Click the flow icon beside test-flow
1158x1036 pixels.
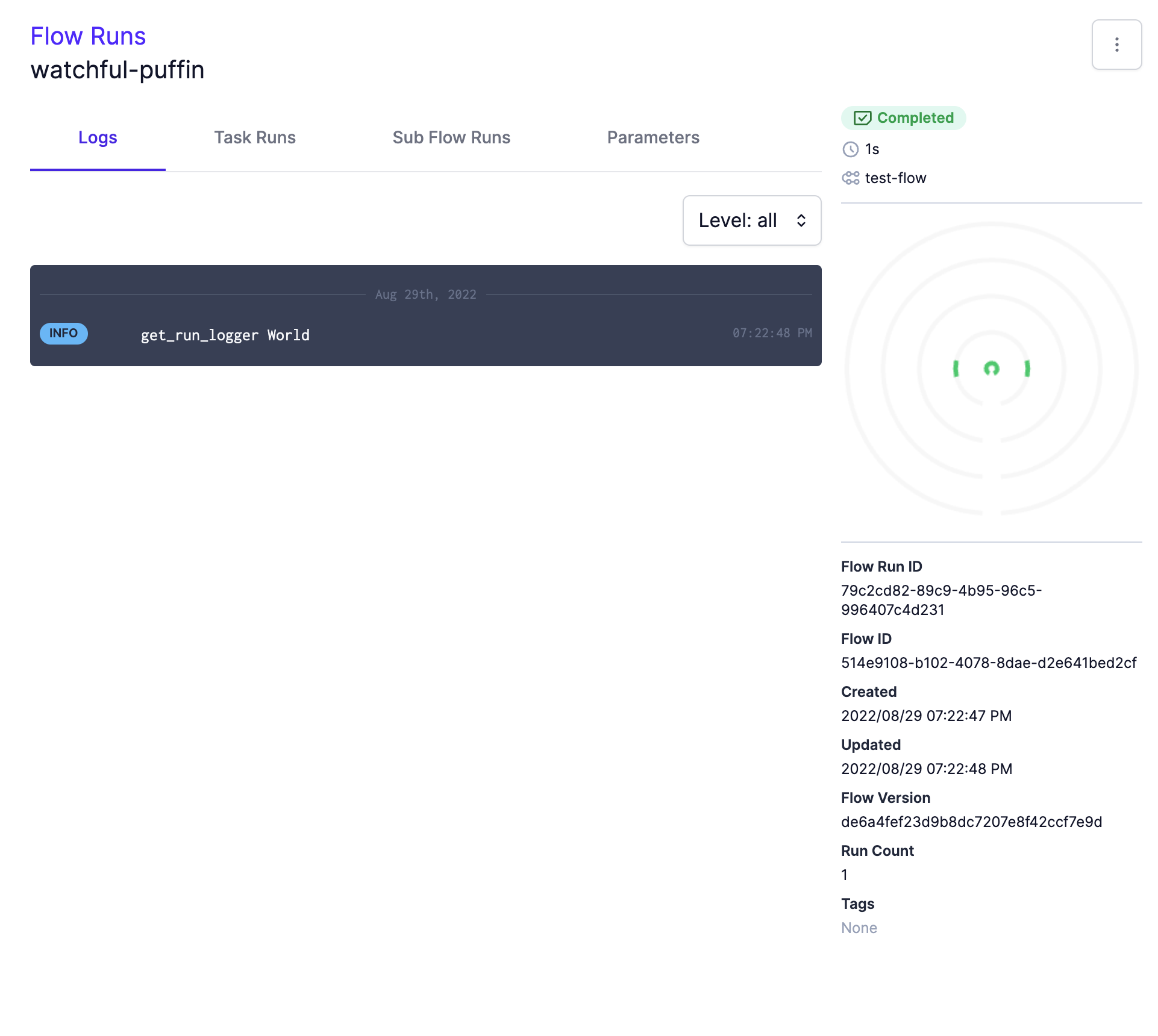[851, 178]
